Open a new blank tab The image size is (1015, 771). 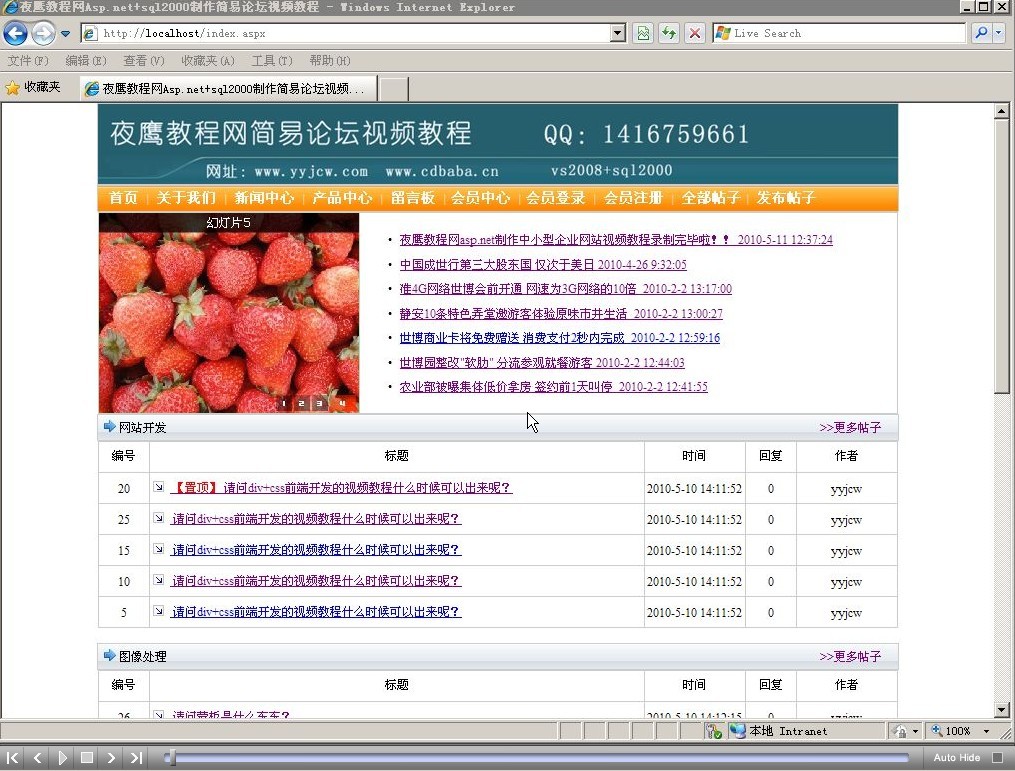click(x=393, y=89)
